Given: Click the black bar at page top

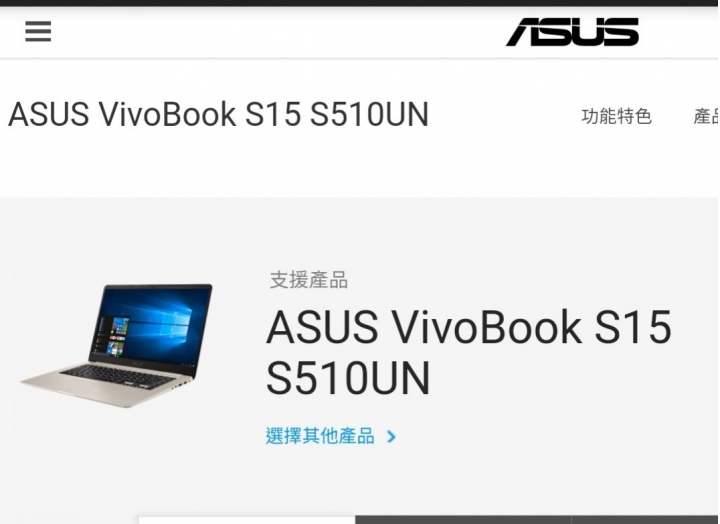Looking at the screenshot, I should 360,3.
